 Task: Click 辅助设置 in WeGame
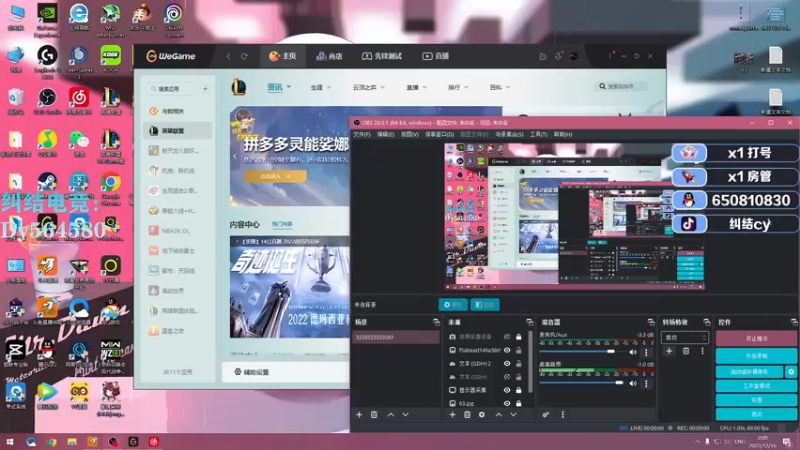click(x=252, y=372)
